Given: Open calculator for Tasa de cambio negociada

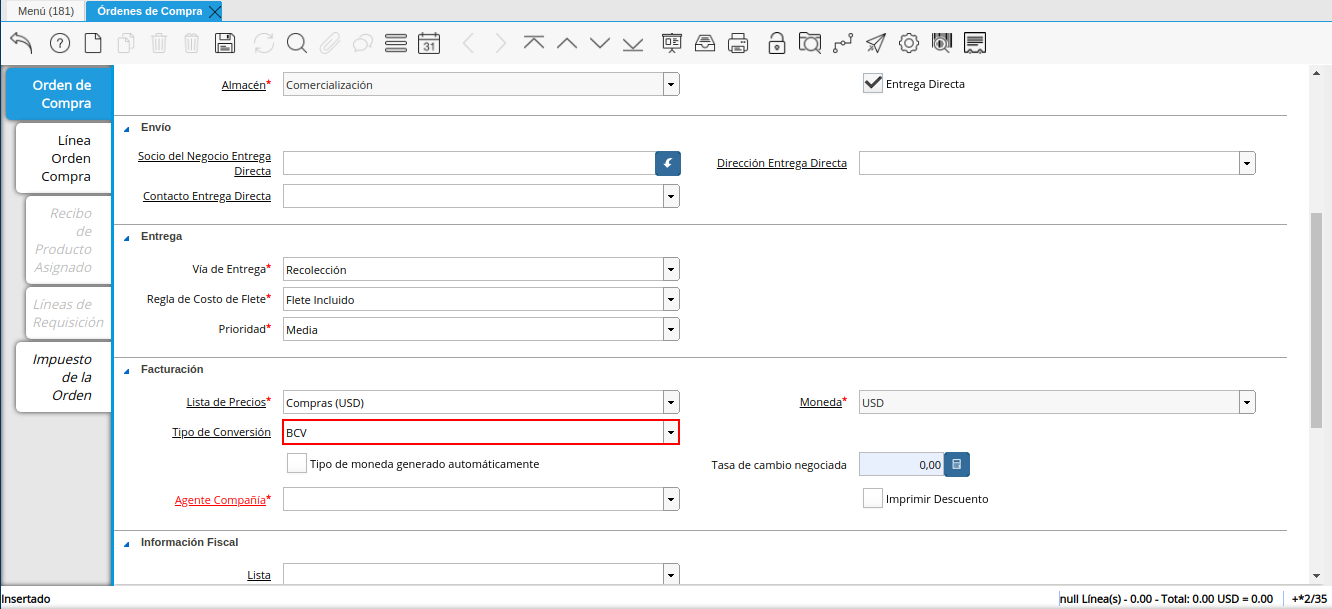Looking at the screenshot, I should [957, 464].
